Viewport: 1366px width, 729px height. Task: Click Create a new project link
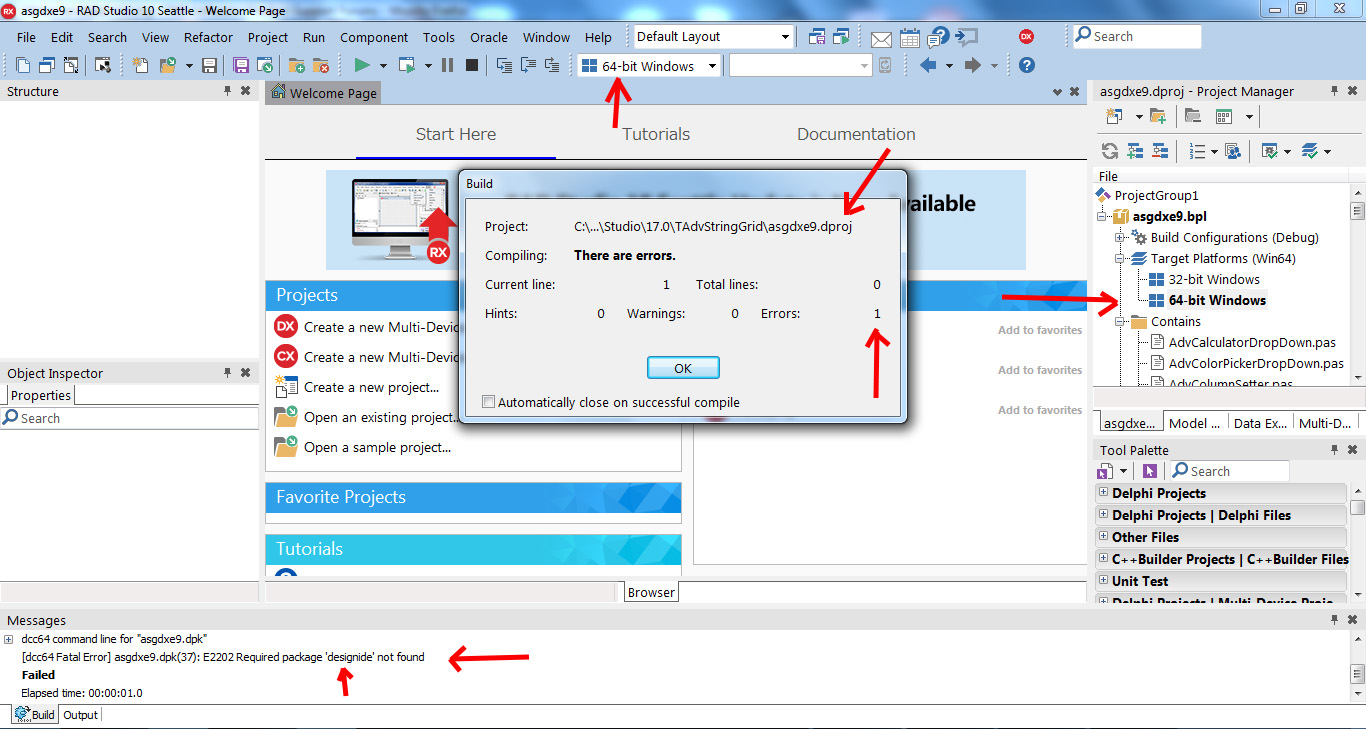click(372, 387)
